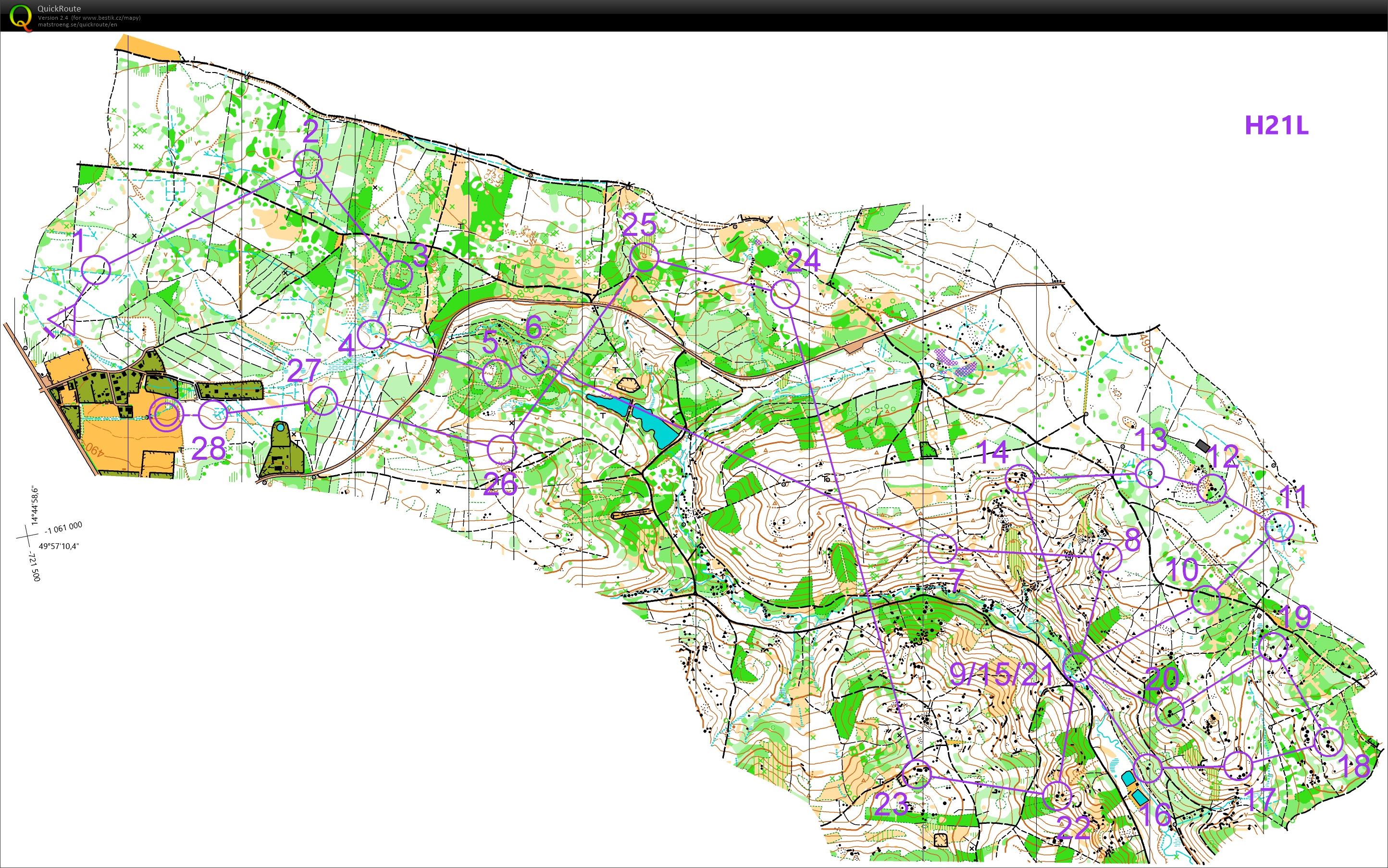The height and width of the screenshot is (868, 1388).
Task: Select the shared control 9/15/21 circle
Action: point(1078,667)
